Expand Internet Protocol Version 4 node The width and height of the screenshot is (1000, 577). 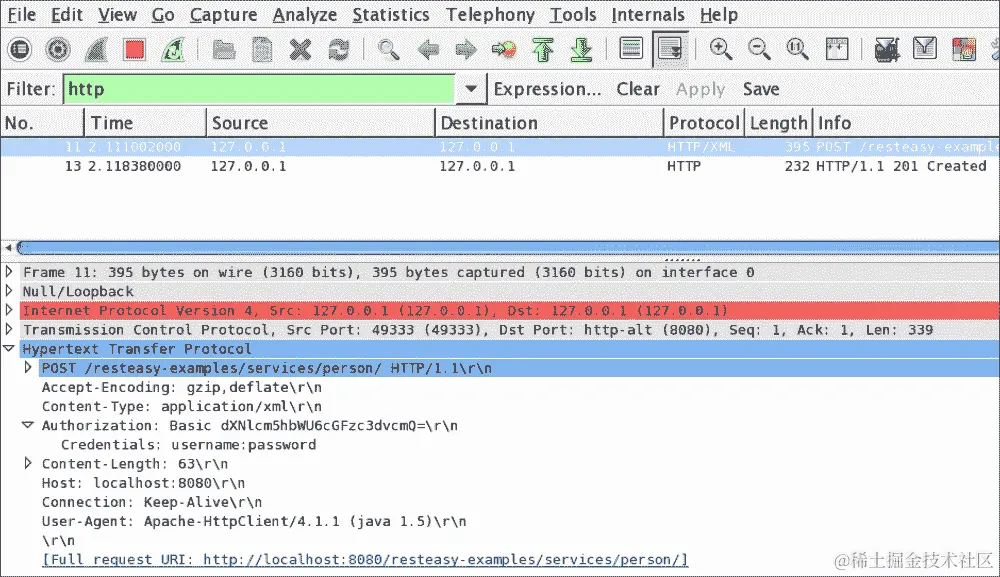(9, 310)
